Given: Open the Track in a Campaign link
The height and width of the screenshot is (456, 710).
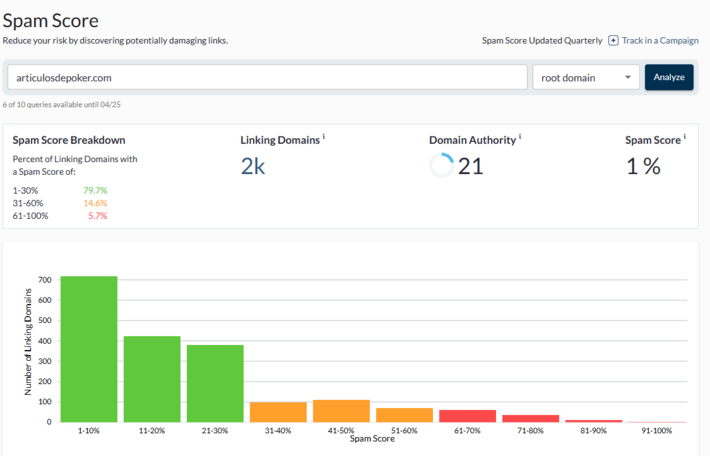Looking at the screenshot, I should point(660,41).
